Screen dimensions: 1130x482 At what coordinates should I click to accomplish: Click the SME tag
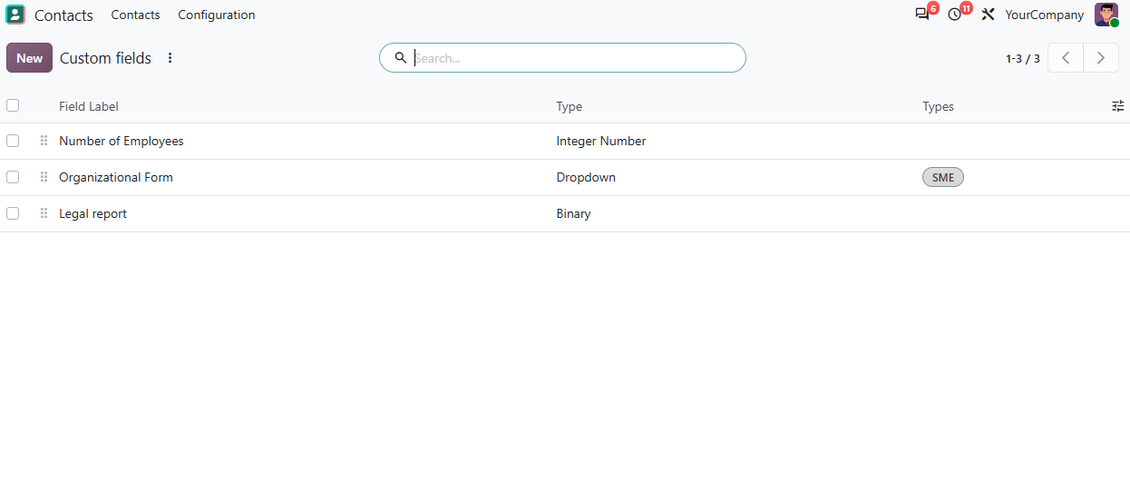[943, 177]
